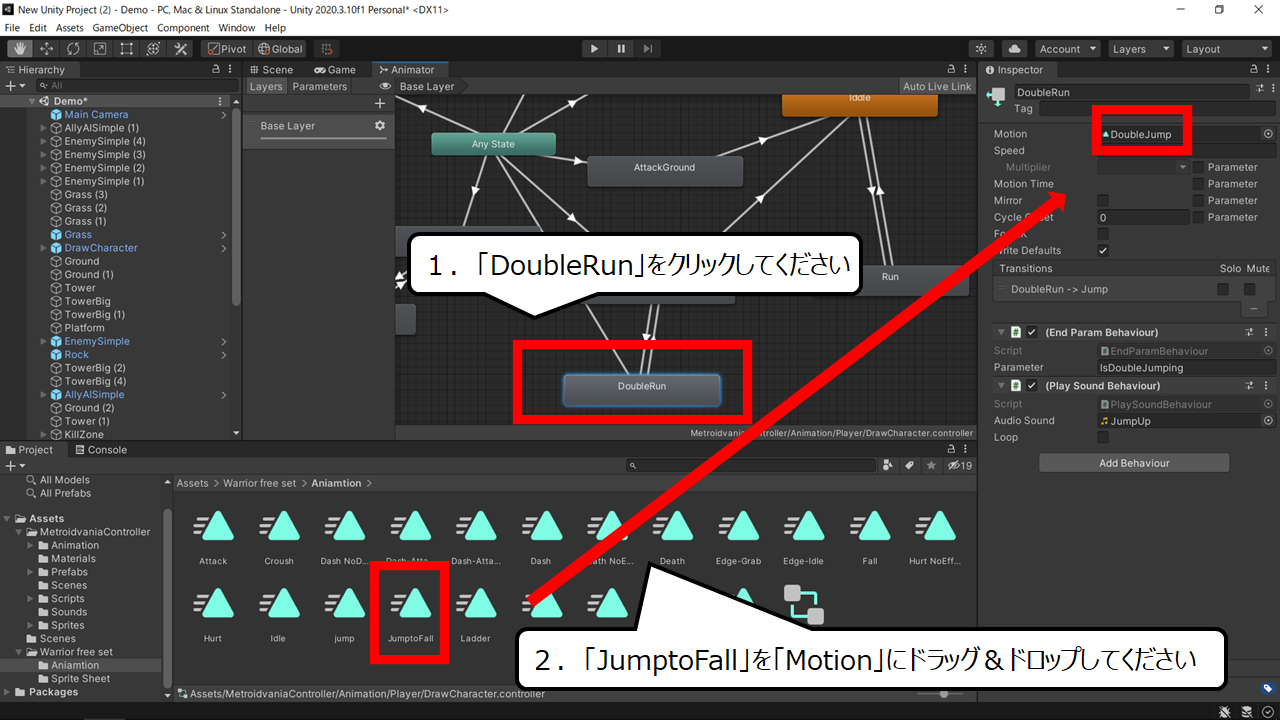The height and width of the screenshot is (720, 1280).
Task: Toggle Motion Time Parameter checkbox
Action: pos(1198,184)
